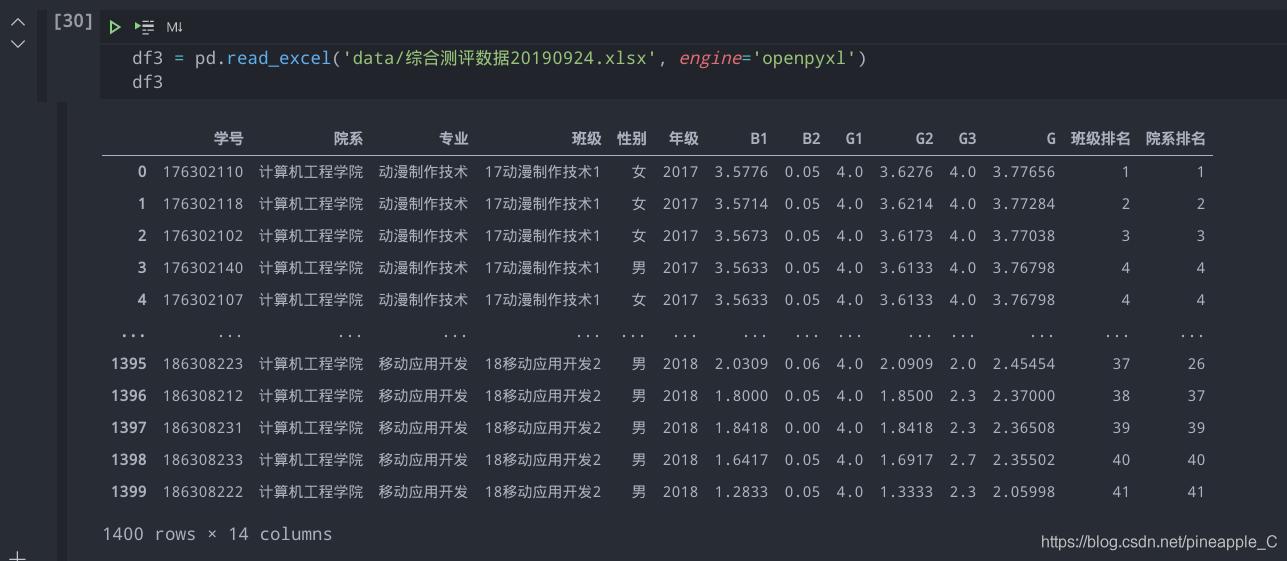Click the G2 value 1.8500
The height and width of the screenshot is (561, 1287).
pyautogui.click(x=906, y=396)
